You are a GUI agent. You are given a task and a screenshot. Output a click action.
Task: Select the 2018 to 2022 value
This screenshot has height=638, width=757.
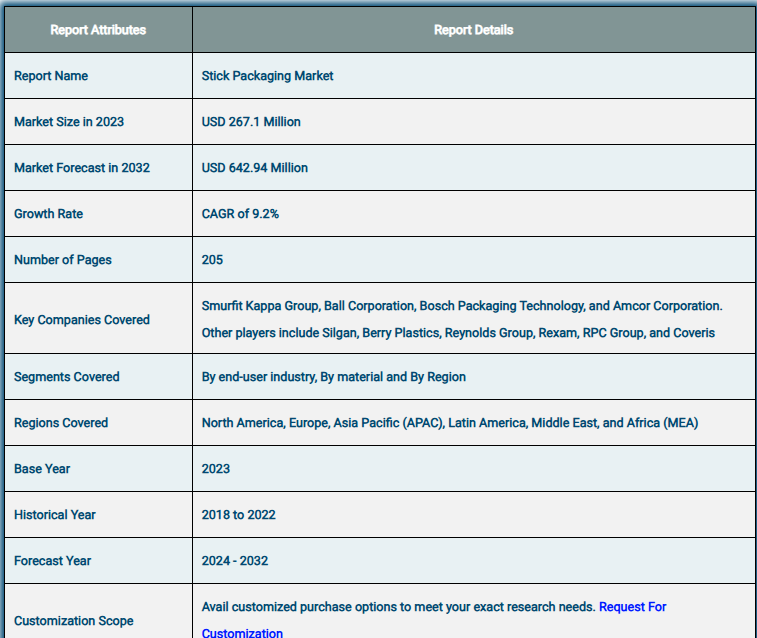point(238,515)
